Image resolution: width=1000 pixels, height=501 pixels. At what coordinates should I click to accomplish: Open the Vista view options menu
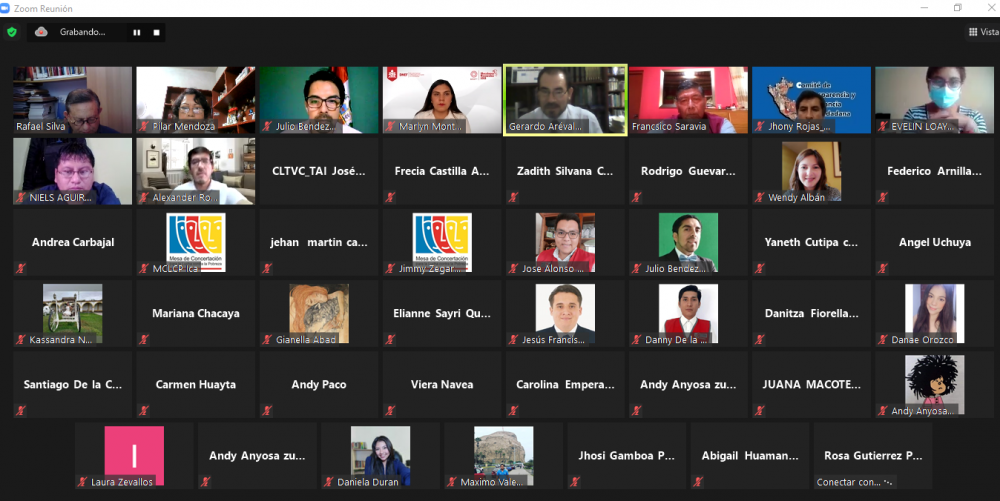tap(983, 32)
